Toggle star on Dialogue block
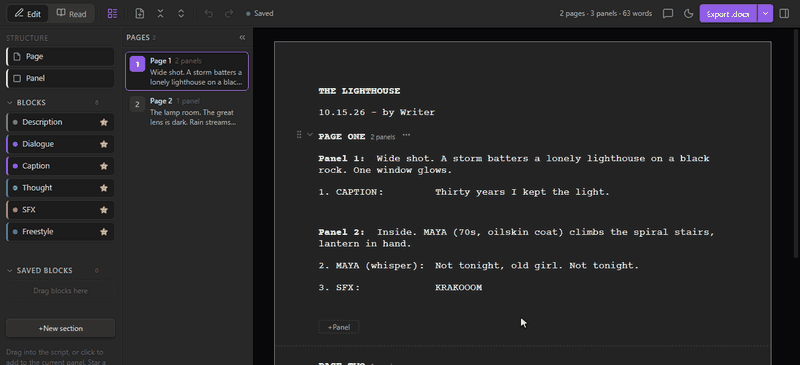The image size is (800, 365). point(104,144)
